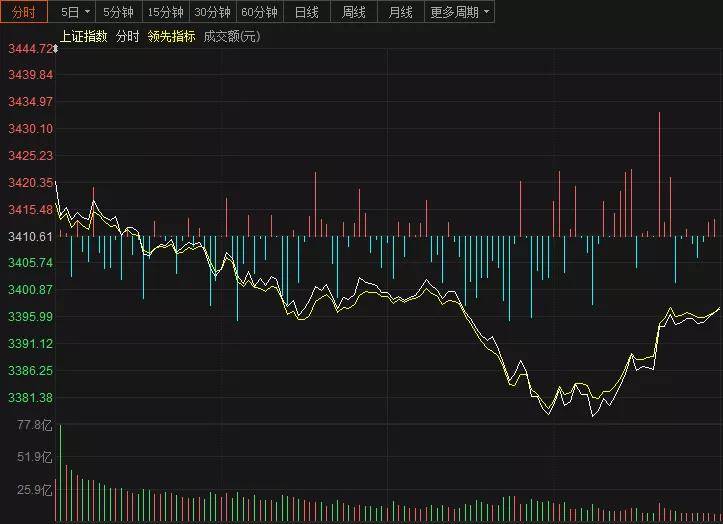Switch to 周线 weekly view
Screen dimensions: 723x524
tap(354, 12)
